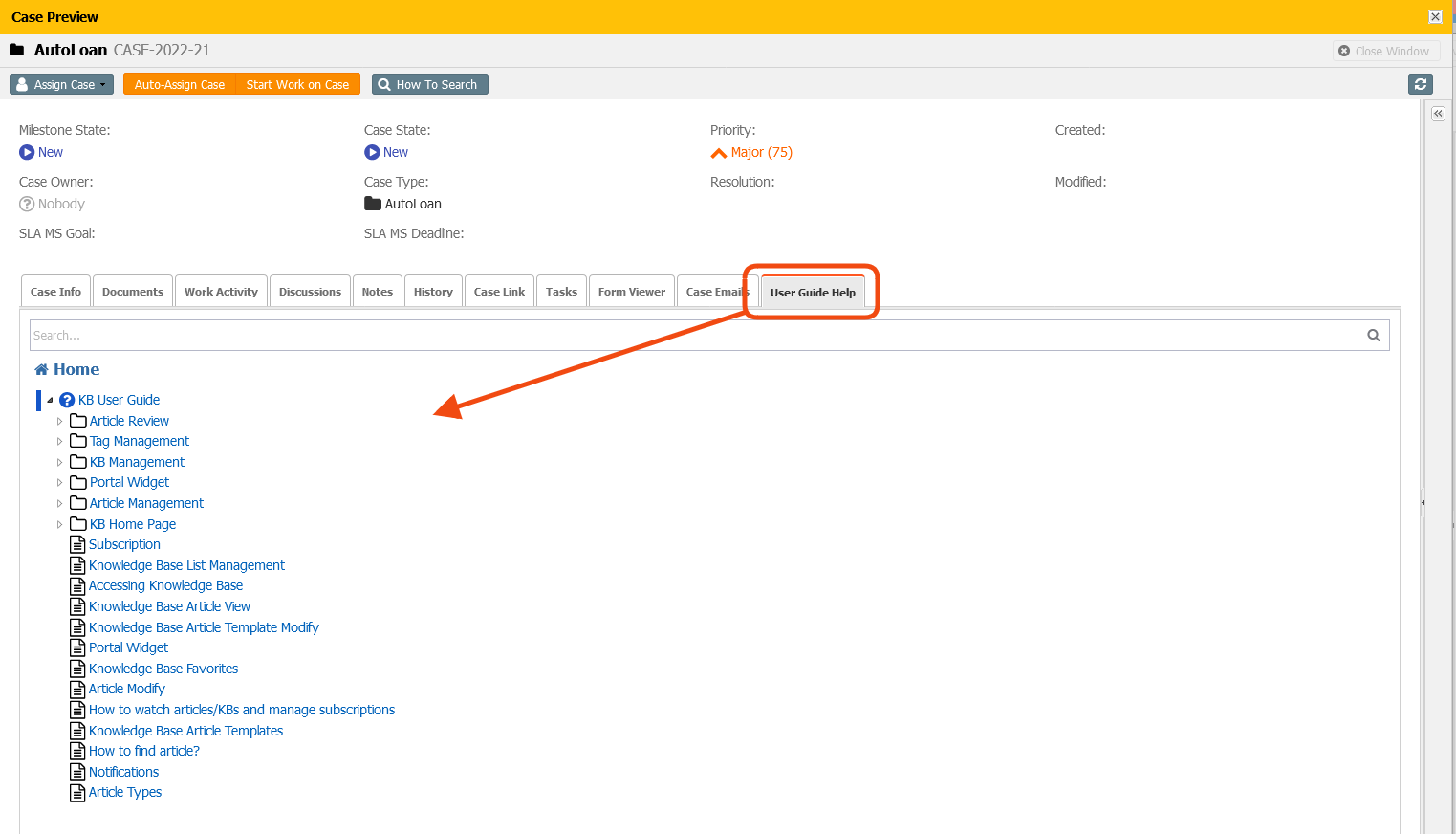Click the collapse panel double-arrow icon
Viewport: 1456px width, 834px height.
coord(1437,114)
